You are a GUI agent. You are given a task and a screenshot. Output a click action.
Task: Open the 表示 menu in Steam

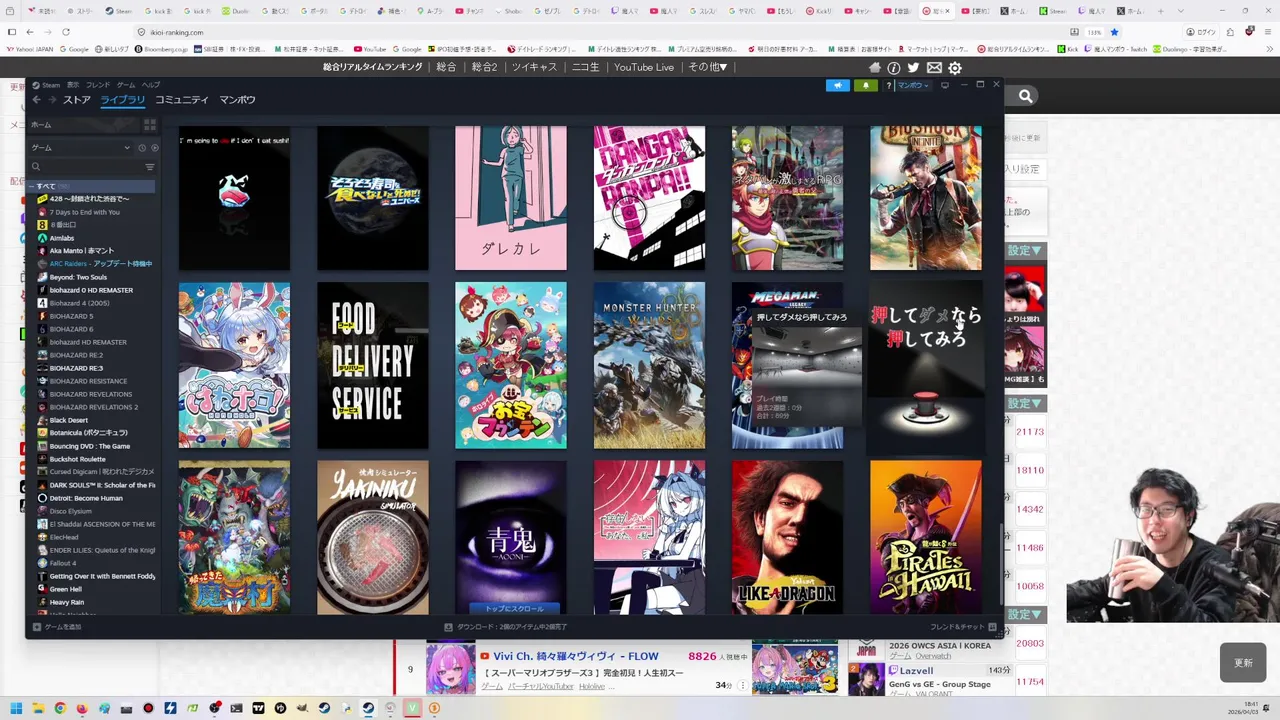73,85
